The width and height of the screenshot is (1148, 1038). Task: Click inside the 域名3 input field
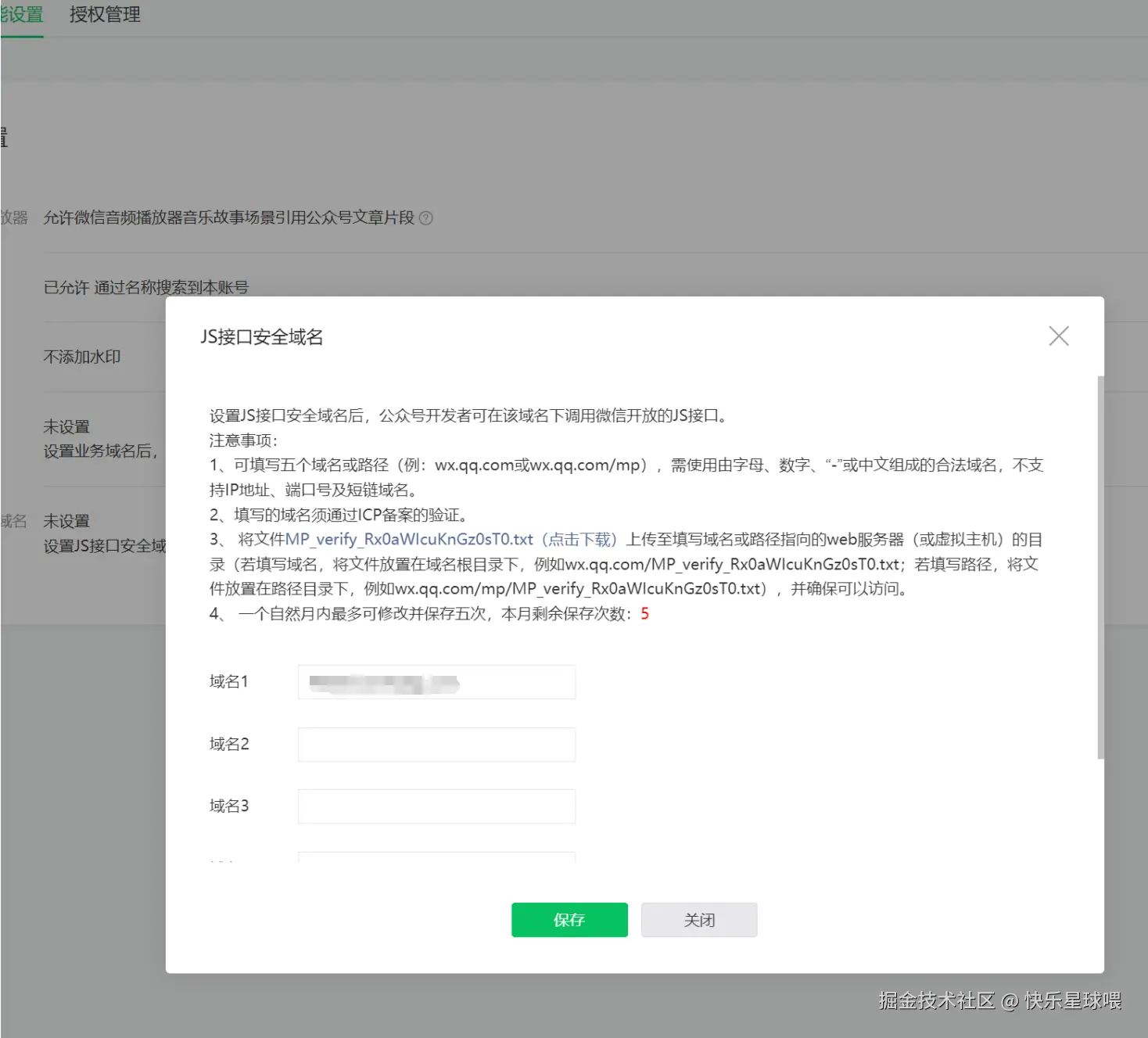click(x=436, y=806)
